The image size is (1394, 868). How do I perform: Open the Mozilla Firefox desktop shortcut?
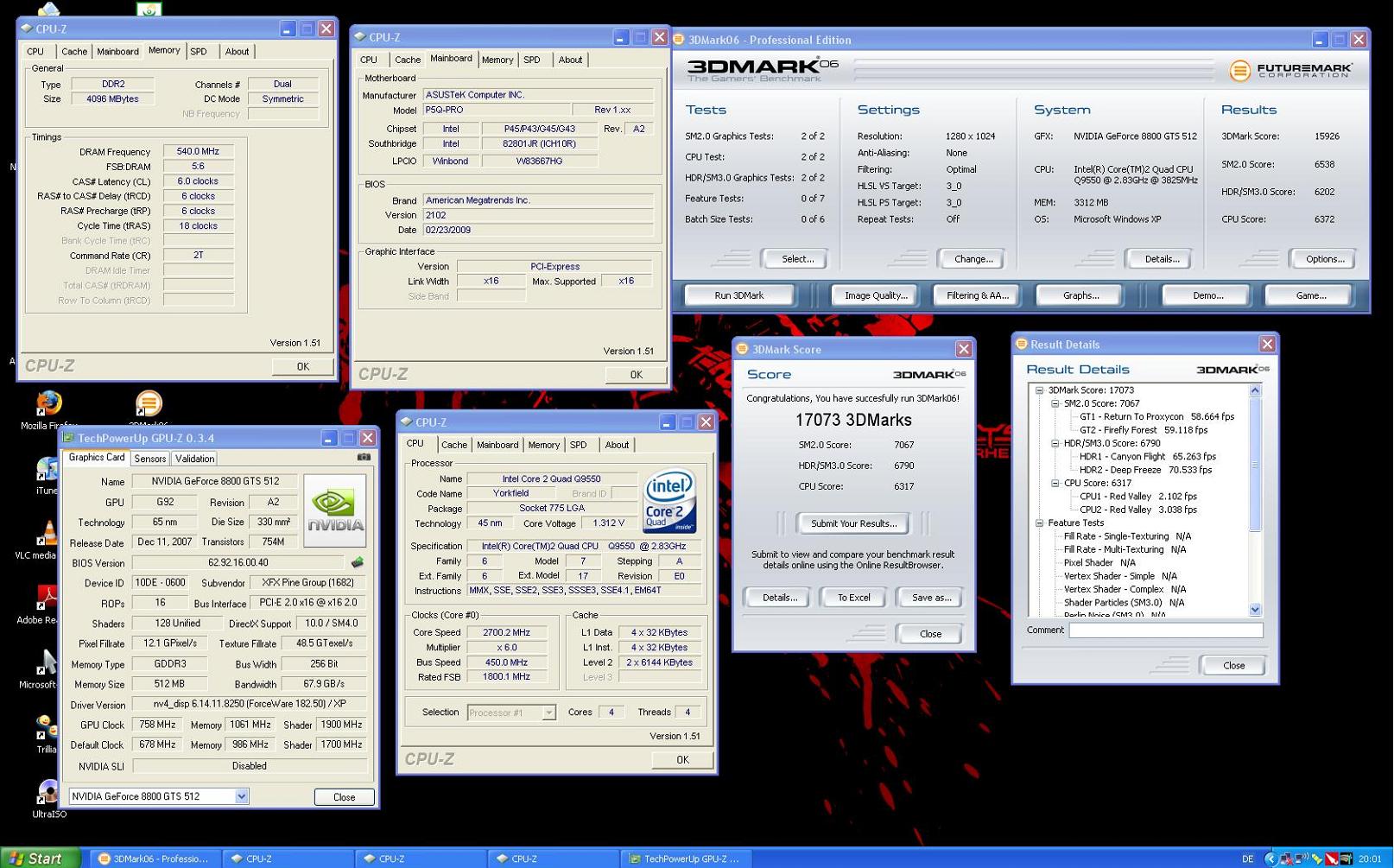(49, 403)
